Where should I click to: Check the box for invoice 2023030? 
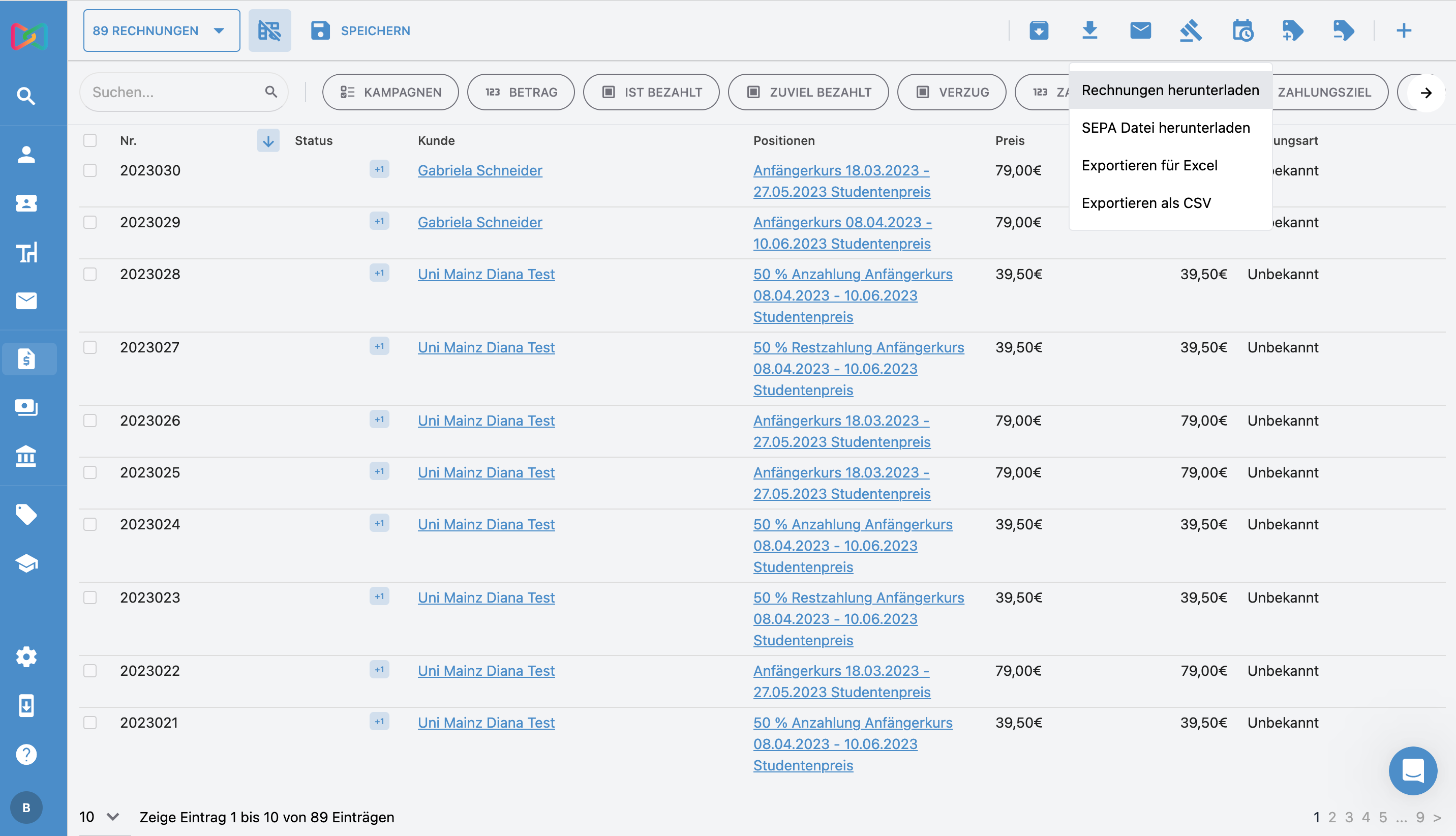pos(90,170)
